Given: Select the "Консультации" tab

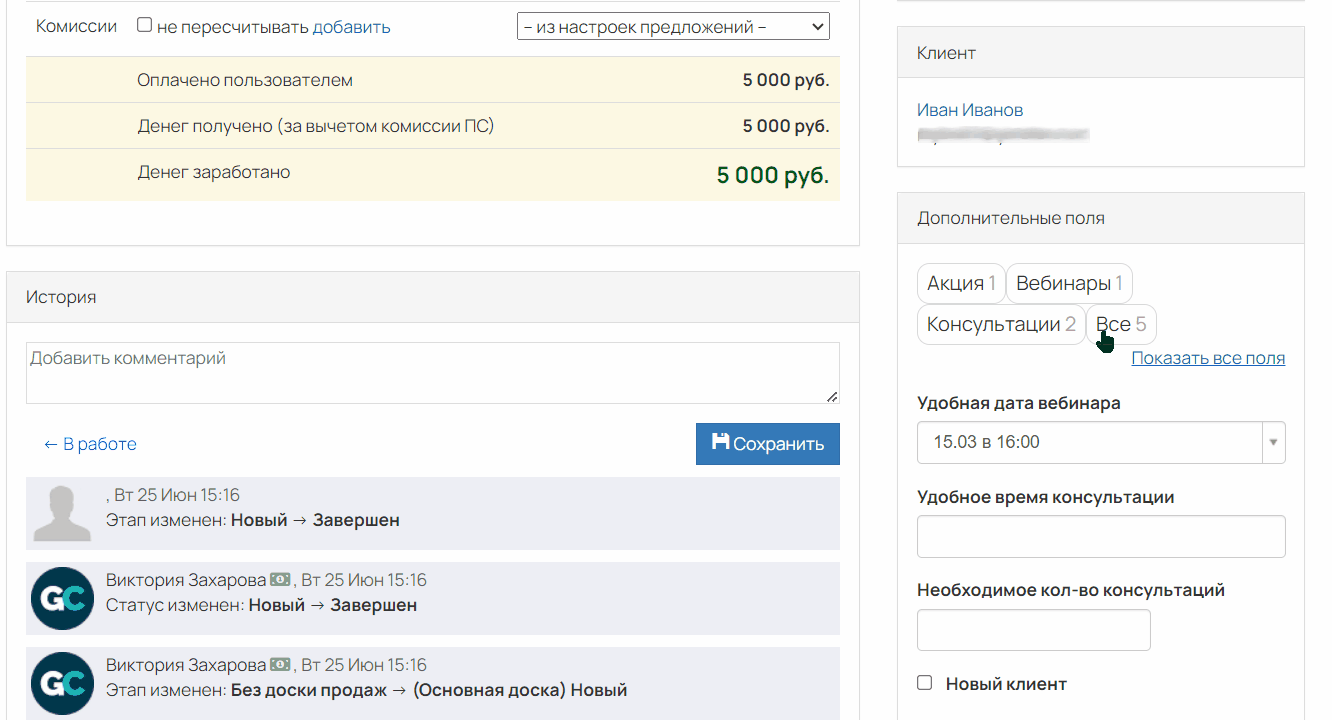Looking at the screenshot, I should [x=1001, y=323].
